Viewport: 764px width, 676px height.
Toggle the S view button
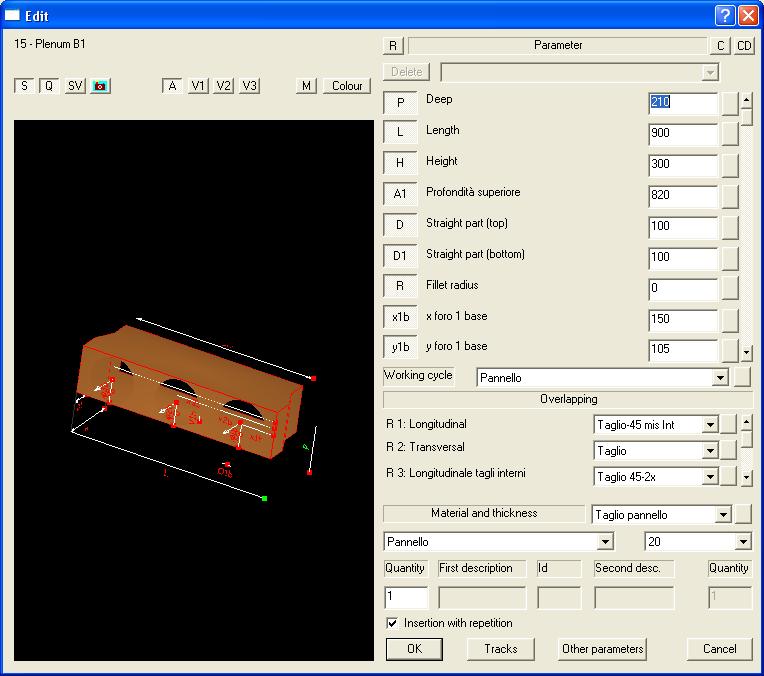click(23, 86)
